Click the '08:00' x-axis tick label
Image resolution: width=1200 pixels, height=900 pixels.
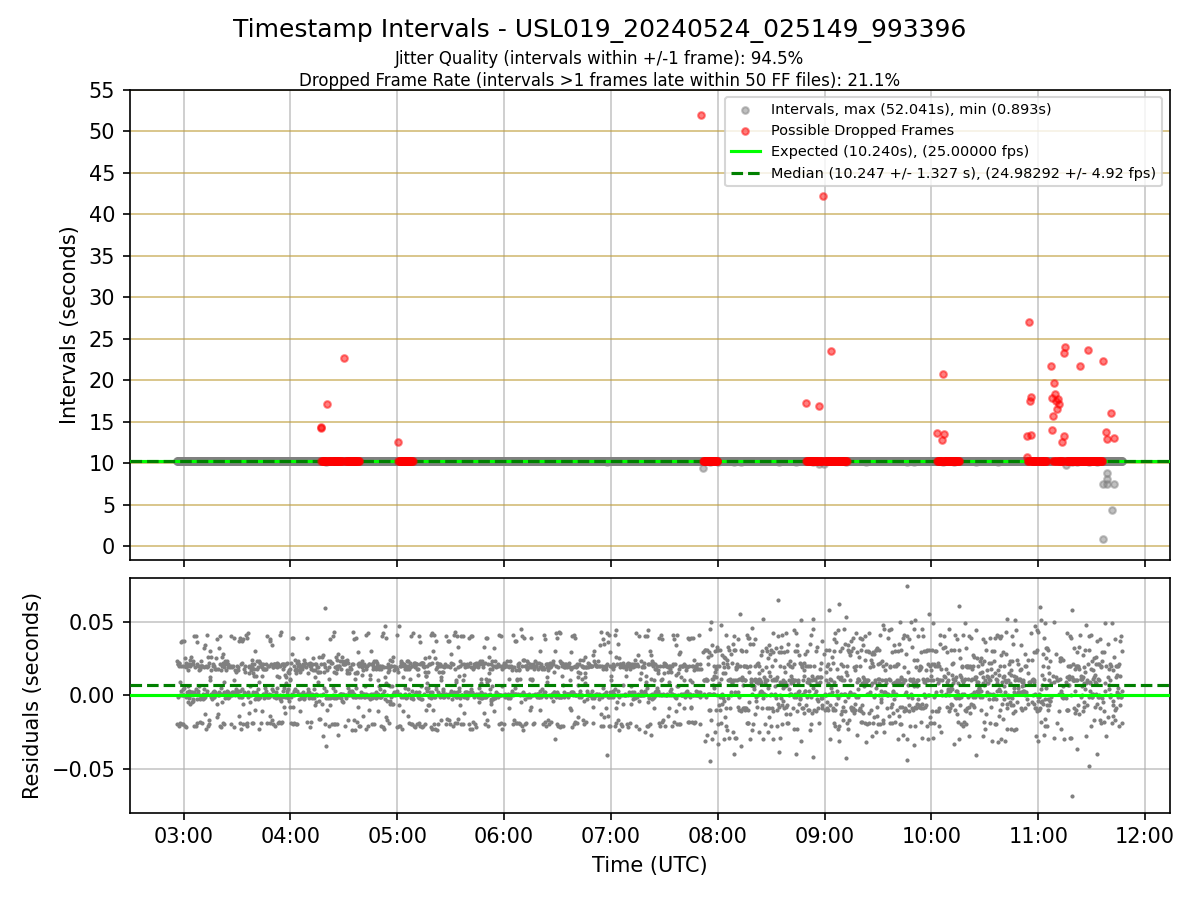tap(717, 836)
